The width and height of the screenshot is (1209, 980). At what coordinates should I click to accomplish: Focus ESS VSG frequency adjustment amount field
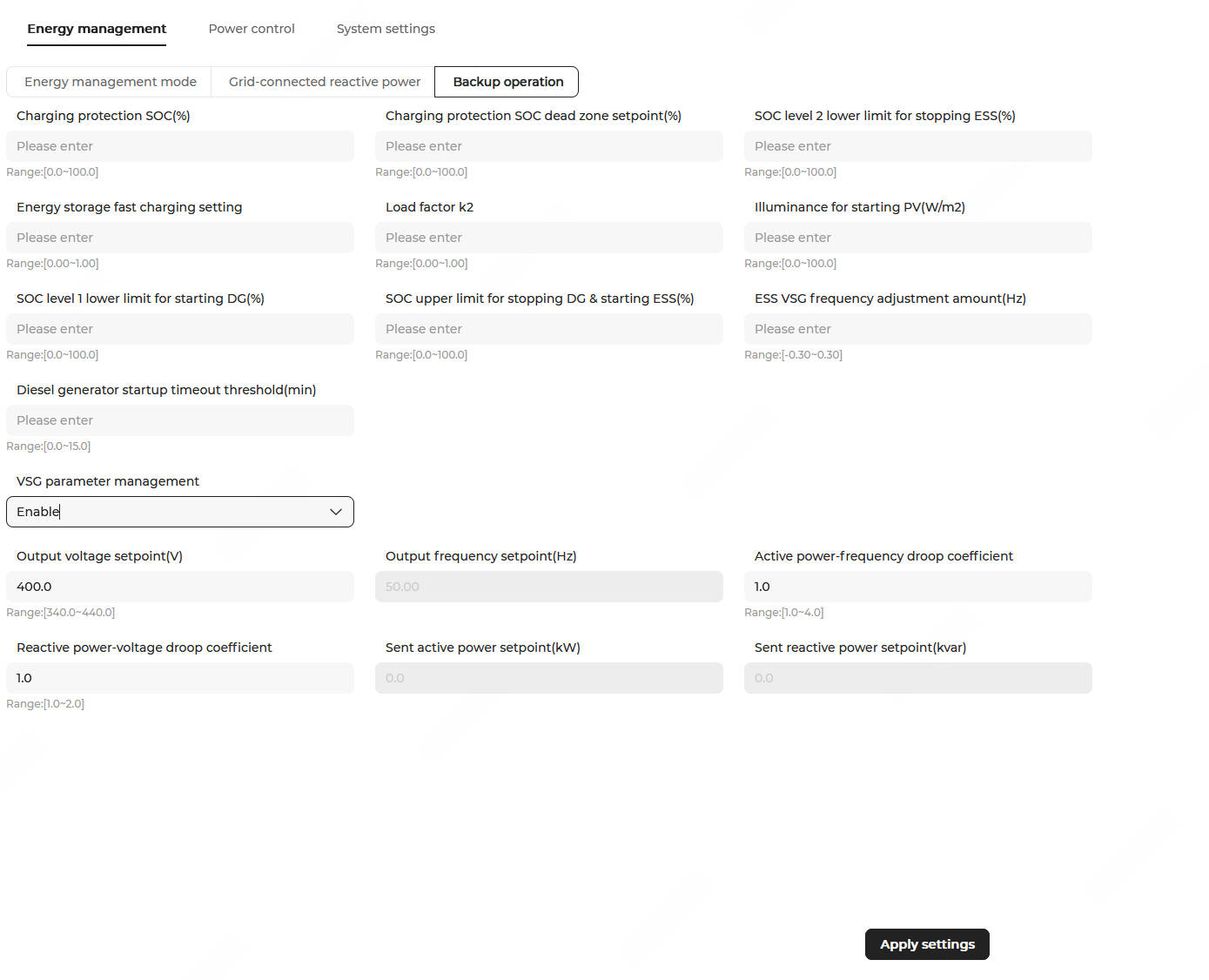click(917, 329)
